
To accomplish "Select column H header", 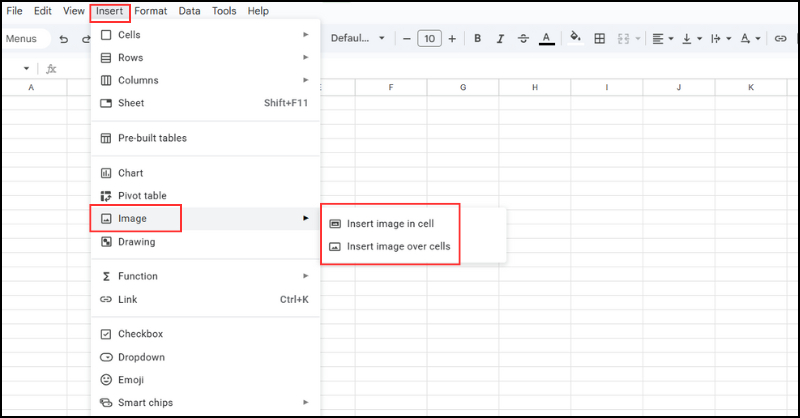I will tap(535, 87).
